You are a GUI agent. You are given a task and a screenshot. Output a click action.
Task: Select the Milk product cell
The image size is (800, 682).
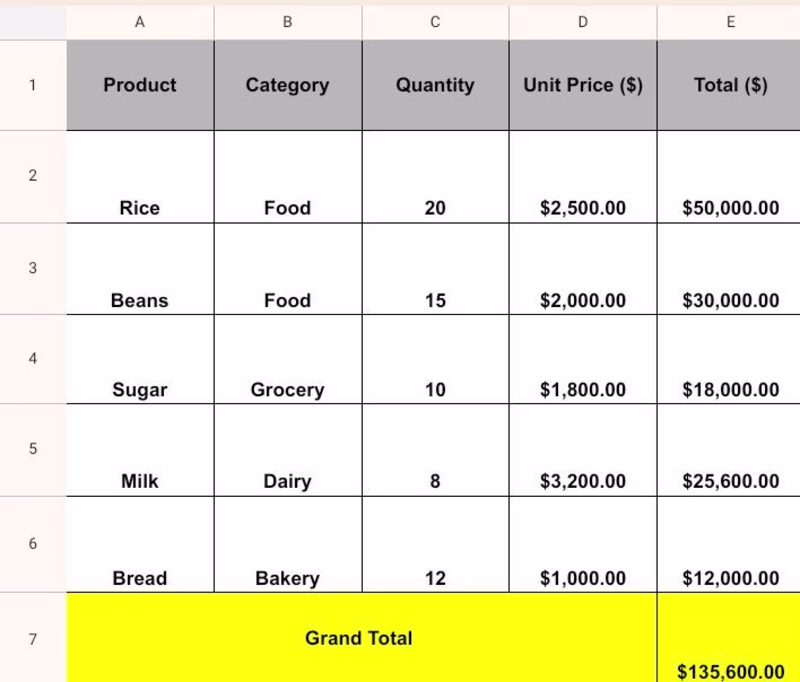pos(140,450)
